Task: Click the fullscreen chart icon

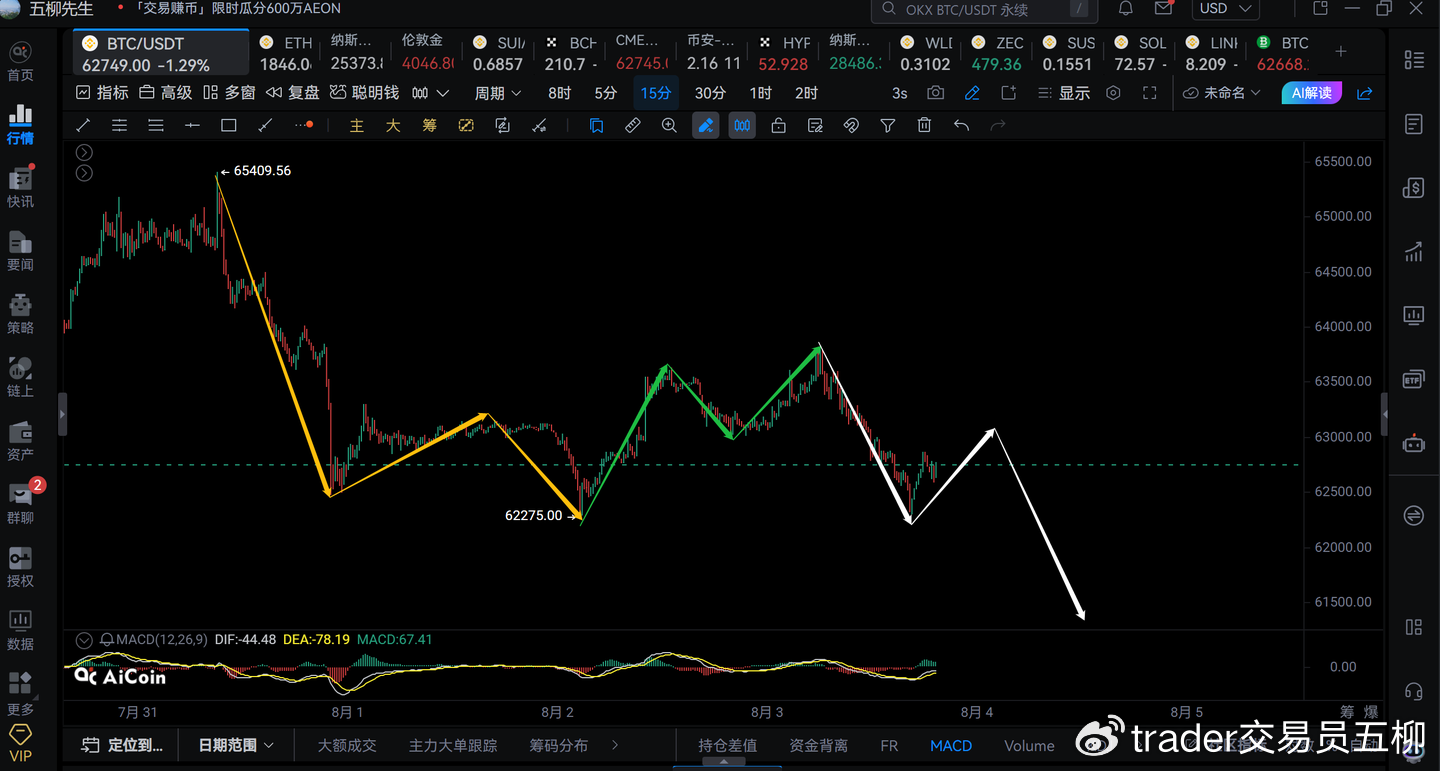Action: (x=1150, y=93)
